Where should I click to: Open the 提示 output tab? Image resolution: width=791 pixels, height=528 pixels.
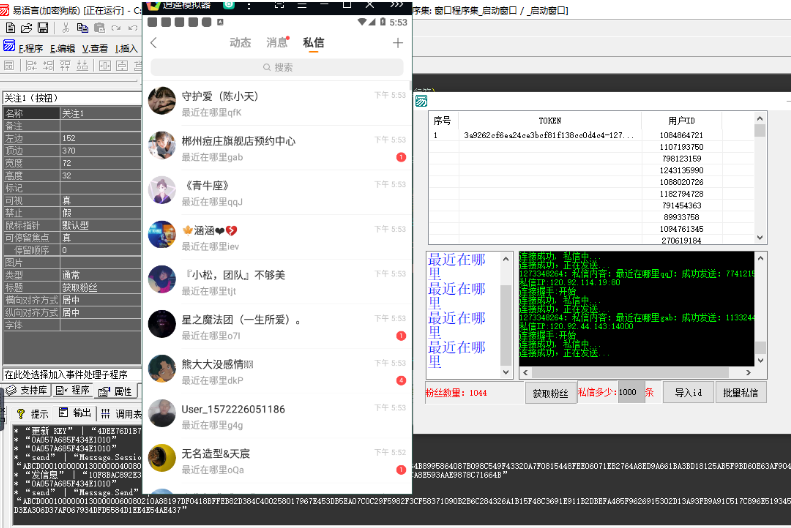pos(33,414)
